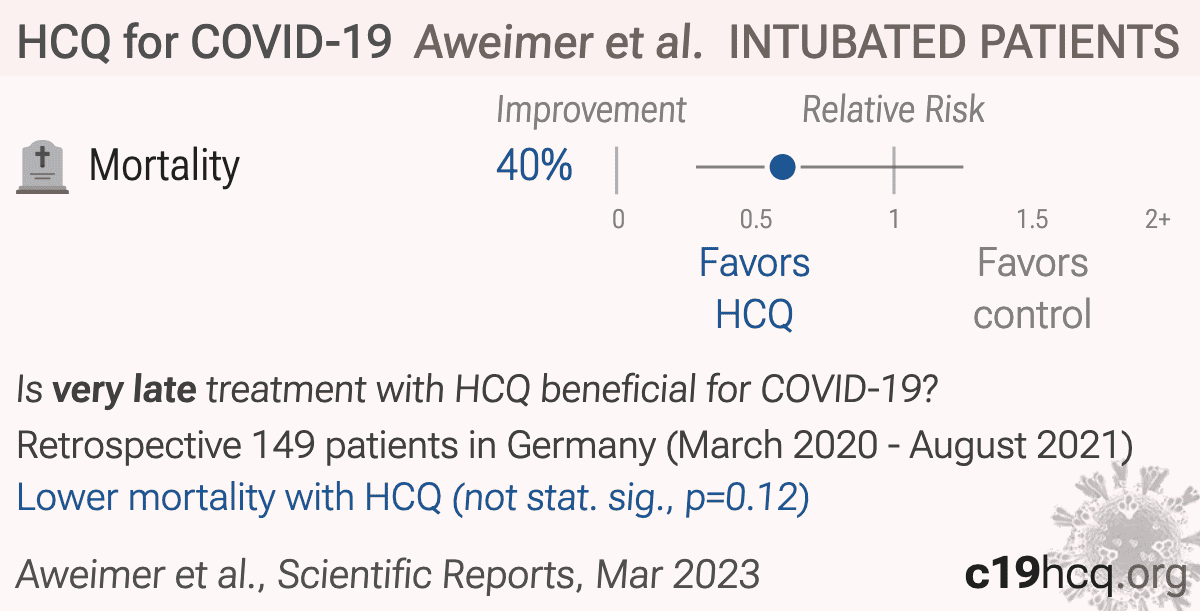Click the "Favors control" label
Viewport: 1200px width, 611px height.
[1032, 288]
